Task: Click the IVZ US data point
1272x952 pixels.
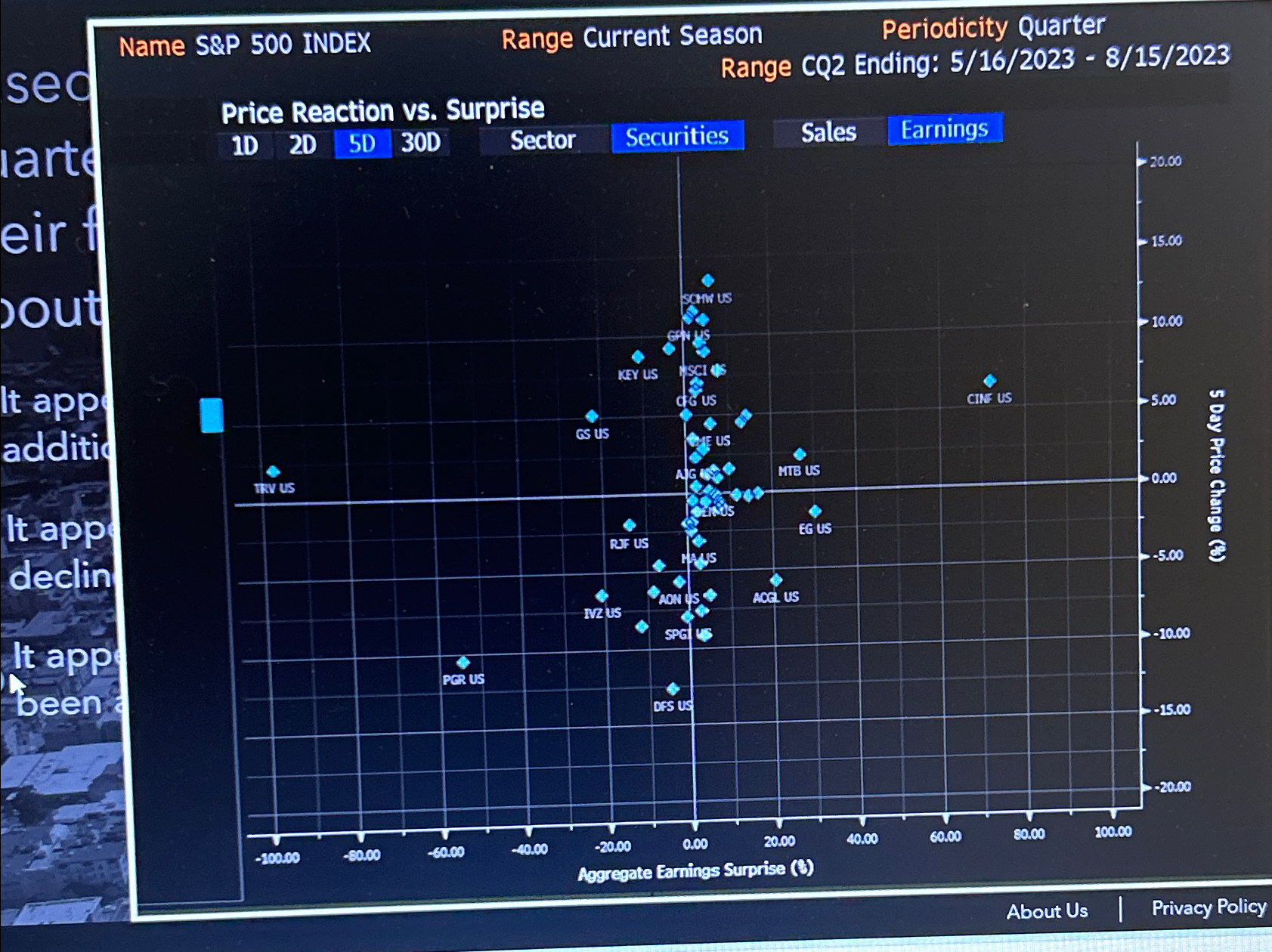Action: (602, 596)
